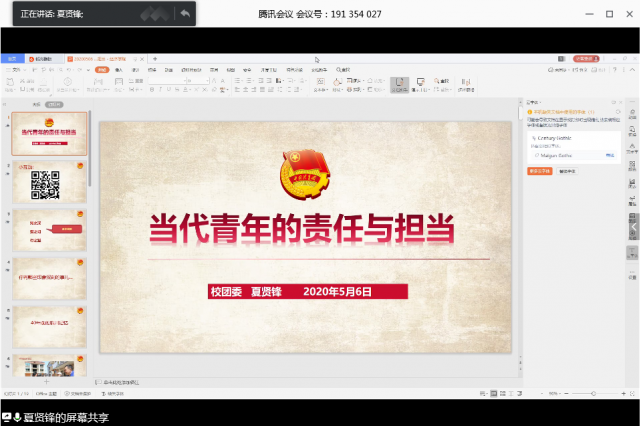Click the new tab plus icon
Image resolution: width=640 pixels, height=426 pixels.
point(155,59)
